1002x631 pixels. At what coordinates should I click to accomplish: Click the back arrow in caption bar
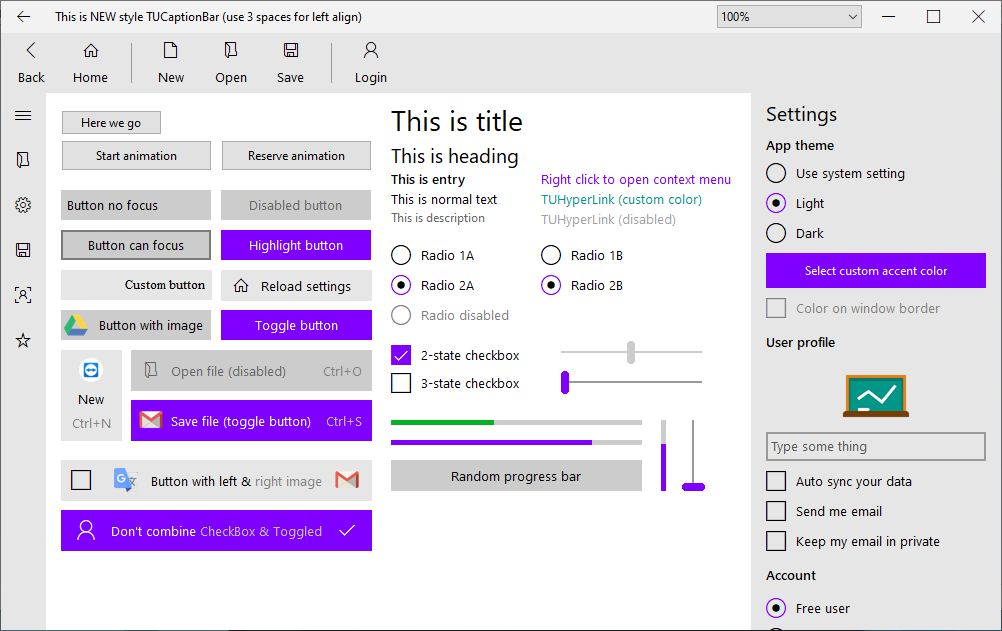[24, 17]
